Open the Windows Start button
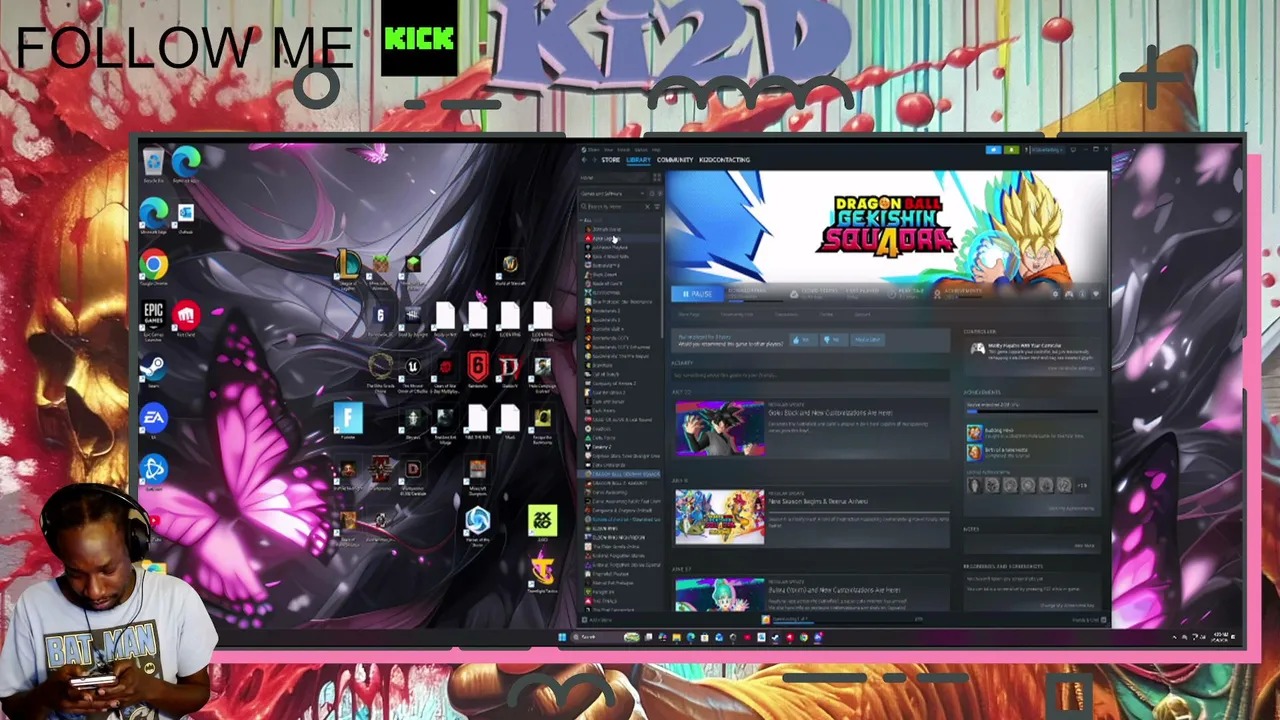This screenshot has width=1280, height=720. (562, 637)
